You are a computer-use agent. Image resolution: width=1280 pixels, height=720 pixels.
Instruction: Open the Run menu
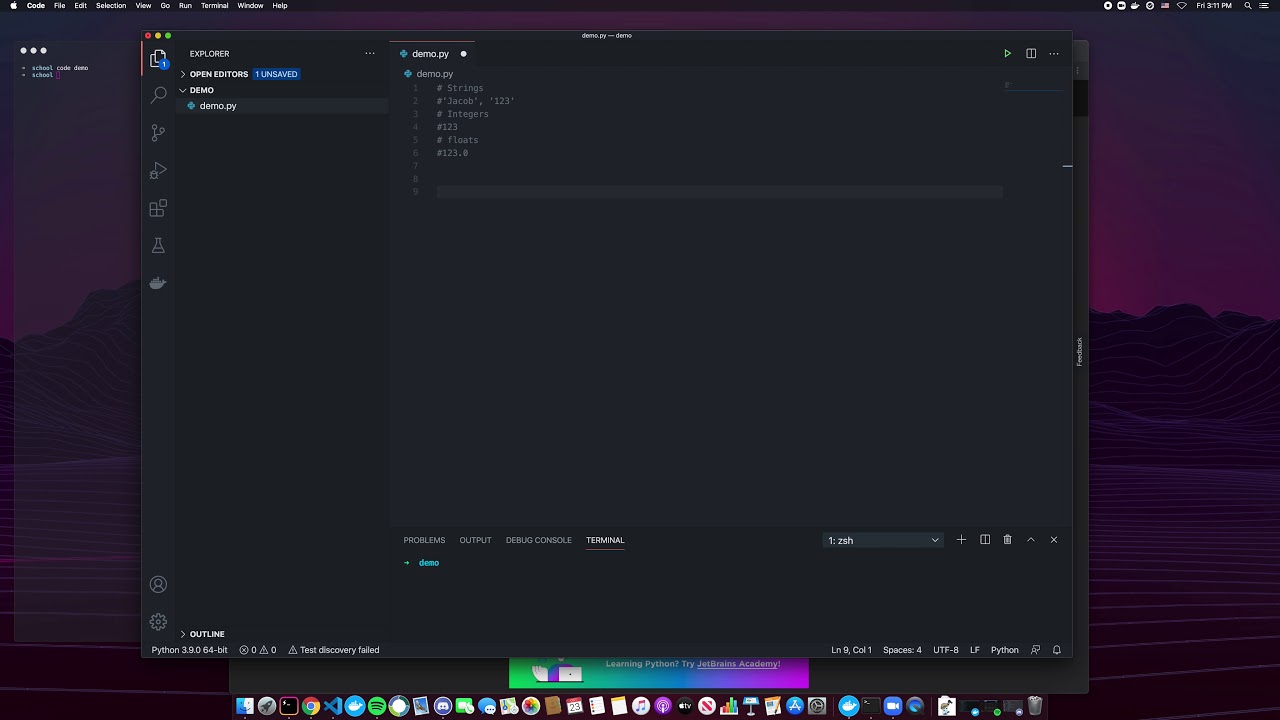point(185,6)
